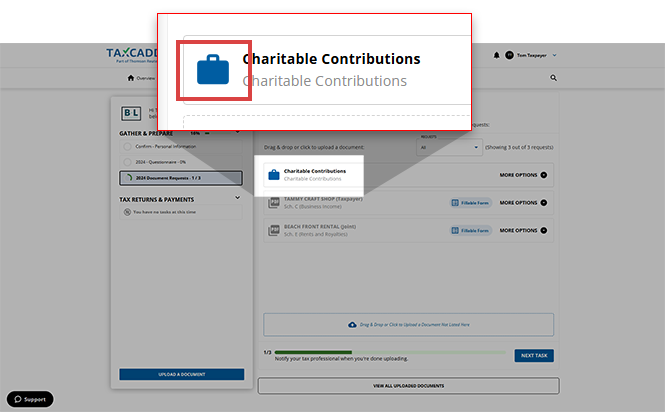Open Fillable Form for Tammy Craft Shop
Screen dimensions: 665x412
[470, 203]
